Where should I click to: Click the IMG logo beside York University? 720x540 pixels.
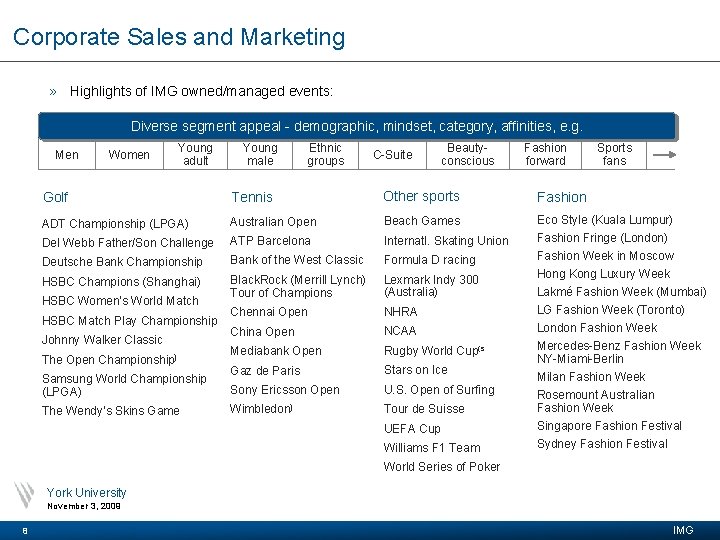(24, 495)
